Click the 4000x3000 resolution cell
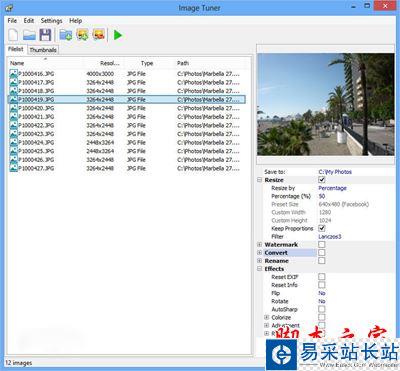Image resolution: width=400 pixels, height=371 pixels. point(100,74)
